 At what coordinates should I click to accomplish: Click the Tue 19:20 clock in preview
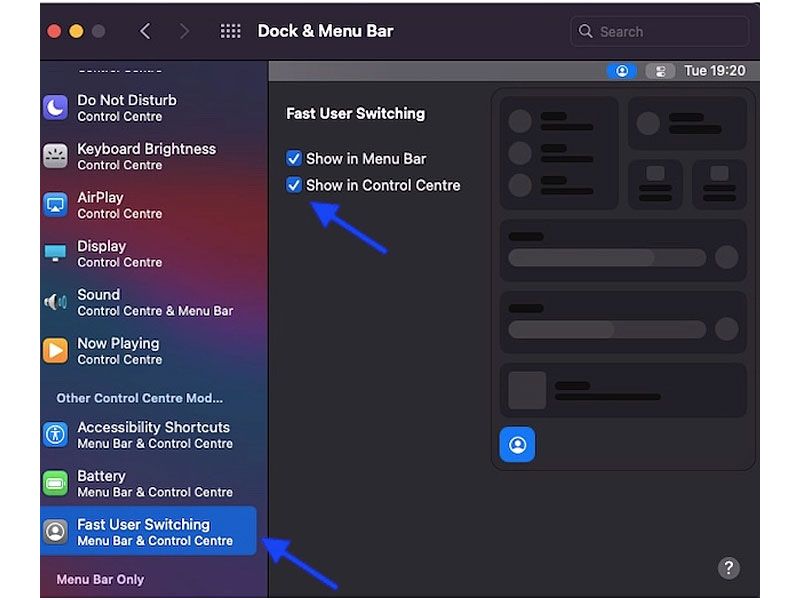point(714,71)
